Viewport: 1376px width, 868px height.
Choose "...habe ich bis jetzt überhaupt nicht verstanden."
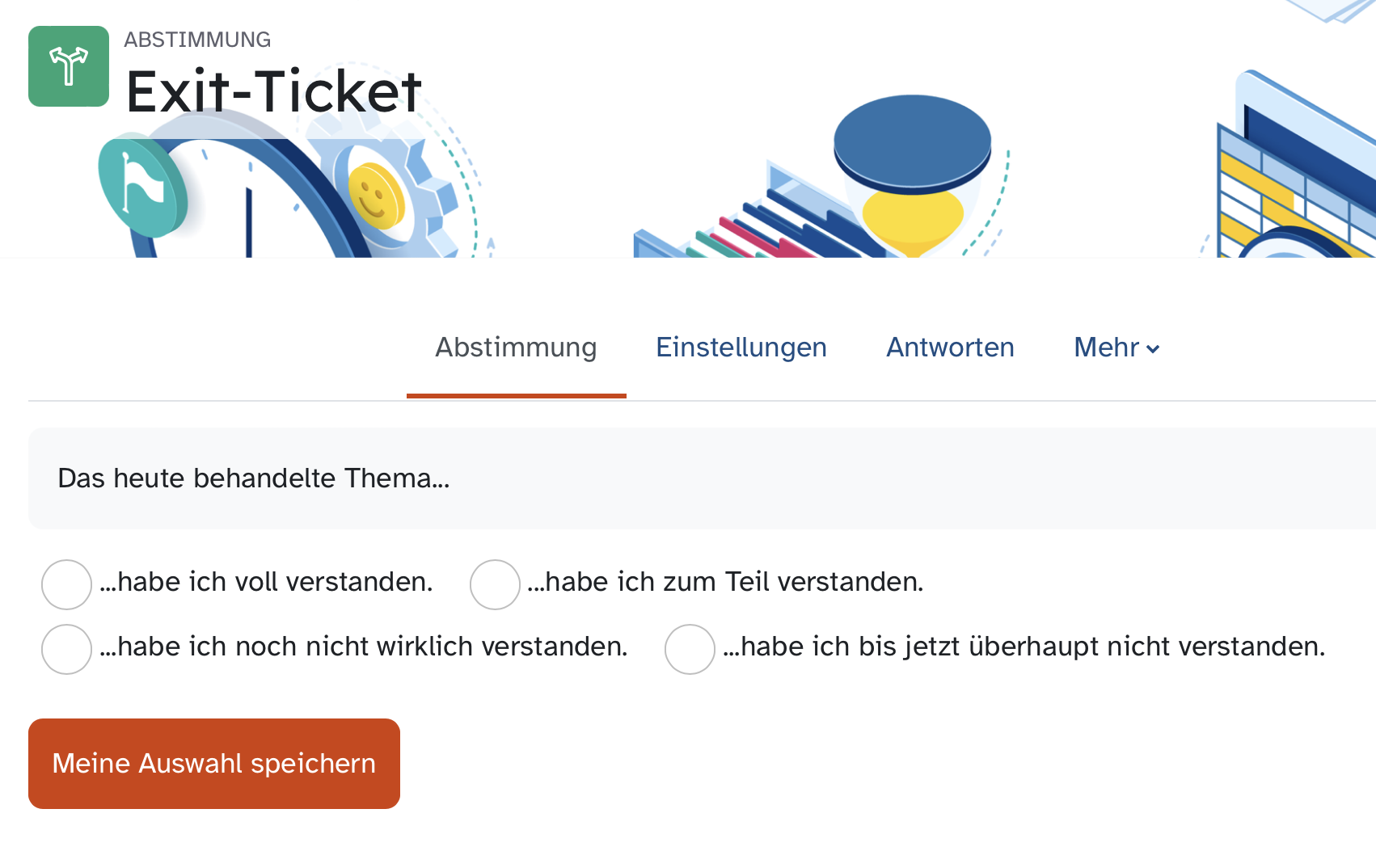pos(690,648)
